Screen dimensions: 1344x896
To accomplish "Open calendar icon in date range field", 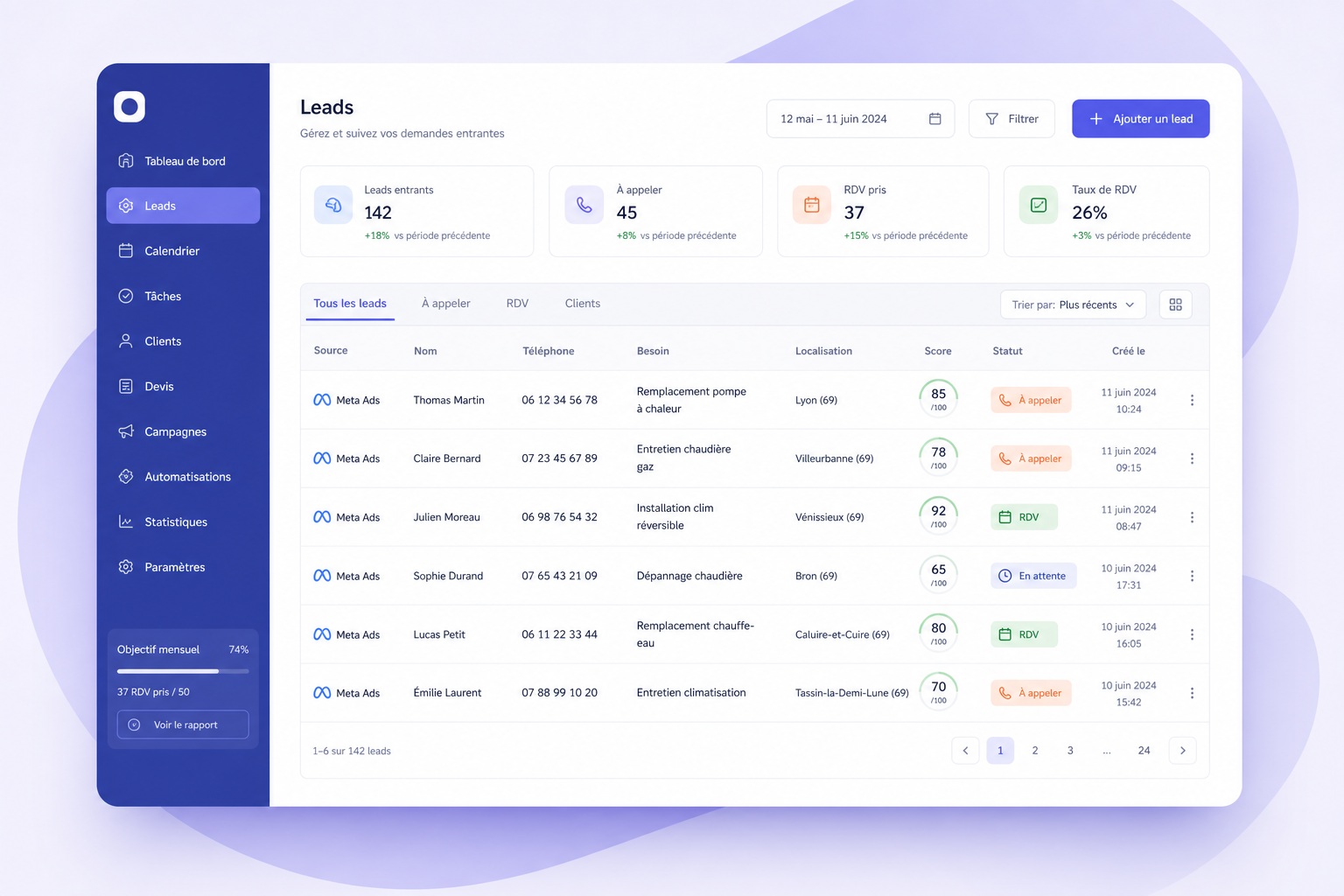I will pyautogui.click(x=934, y=119).
